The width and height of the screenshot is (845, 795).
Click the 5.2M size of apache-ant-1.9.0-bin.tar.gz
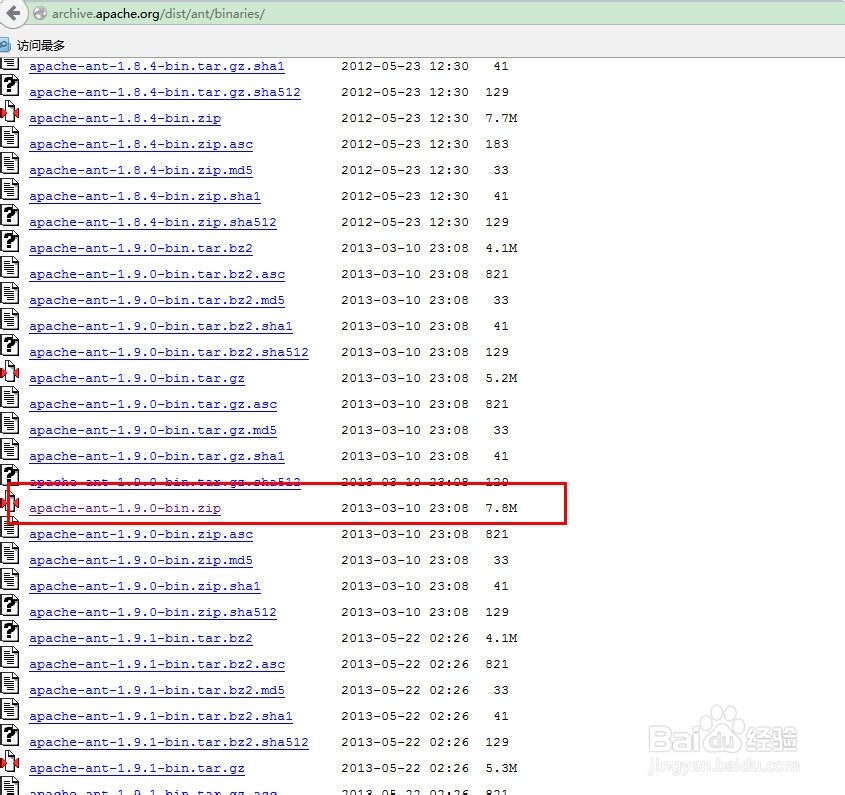point(501,378)
